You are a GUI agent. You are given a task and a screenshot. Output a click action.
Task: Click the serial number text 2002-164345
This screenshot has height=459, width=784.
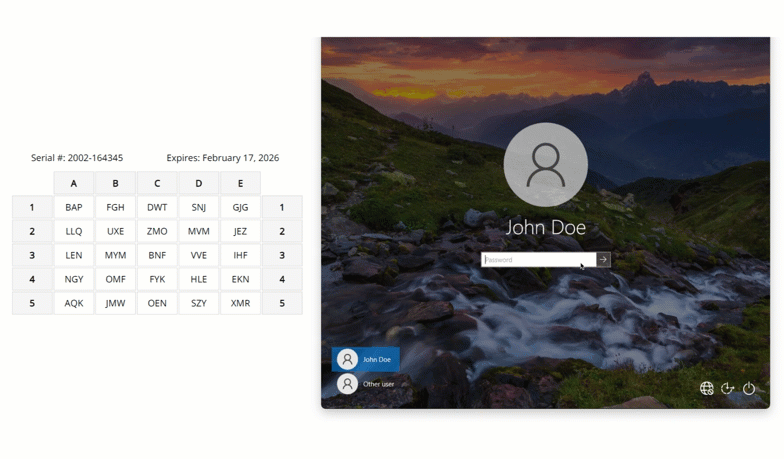(95, 158)
